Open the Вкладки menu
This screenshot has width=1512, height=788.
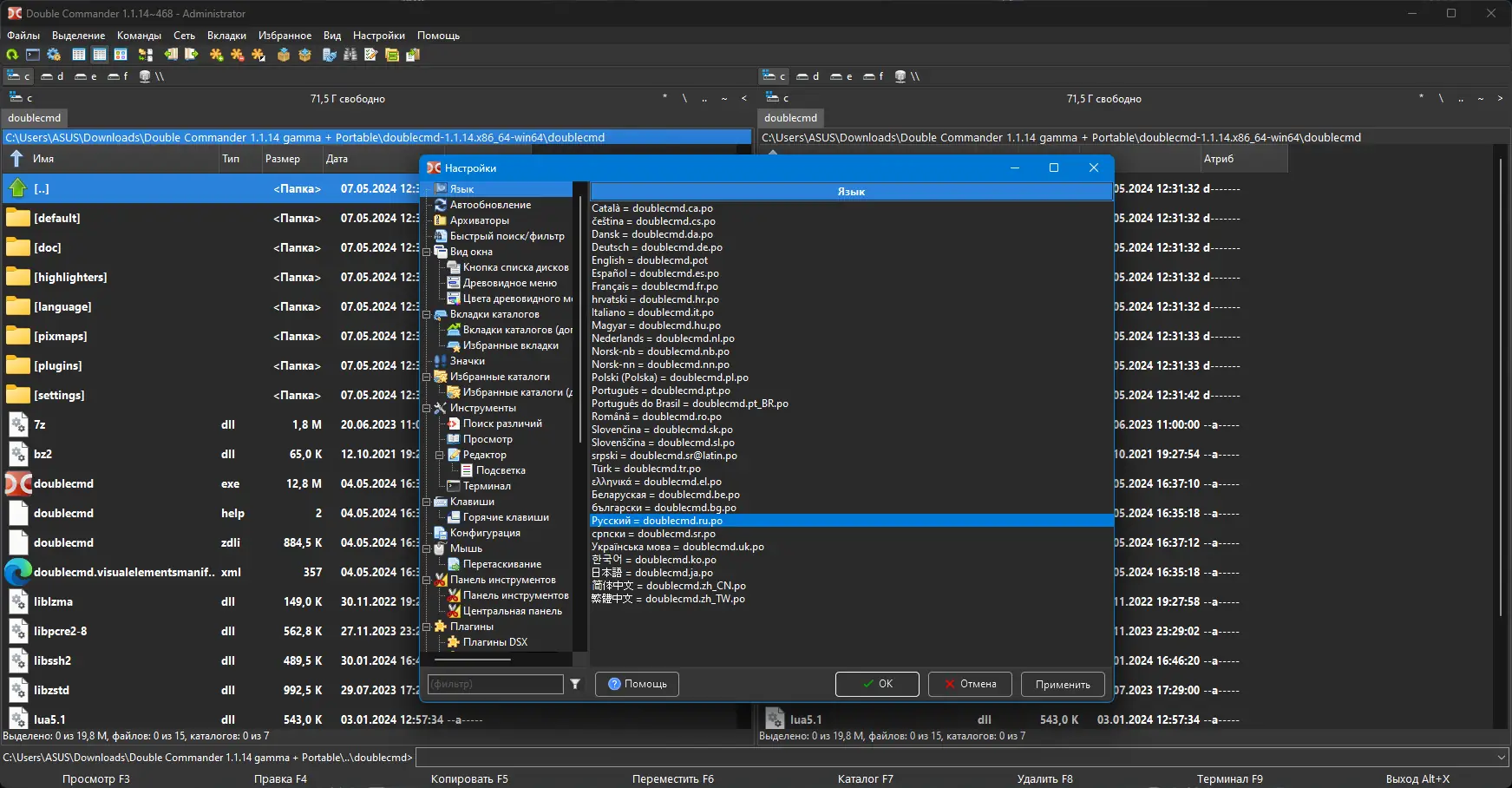tap(226, 36)
